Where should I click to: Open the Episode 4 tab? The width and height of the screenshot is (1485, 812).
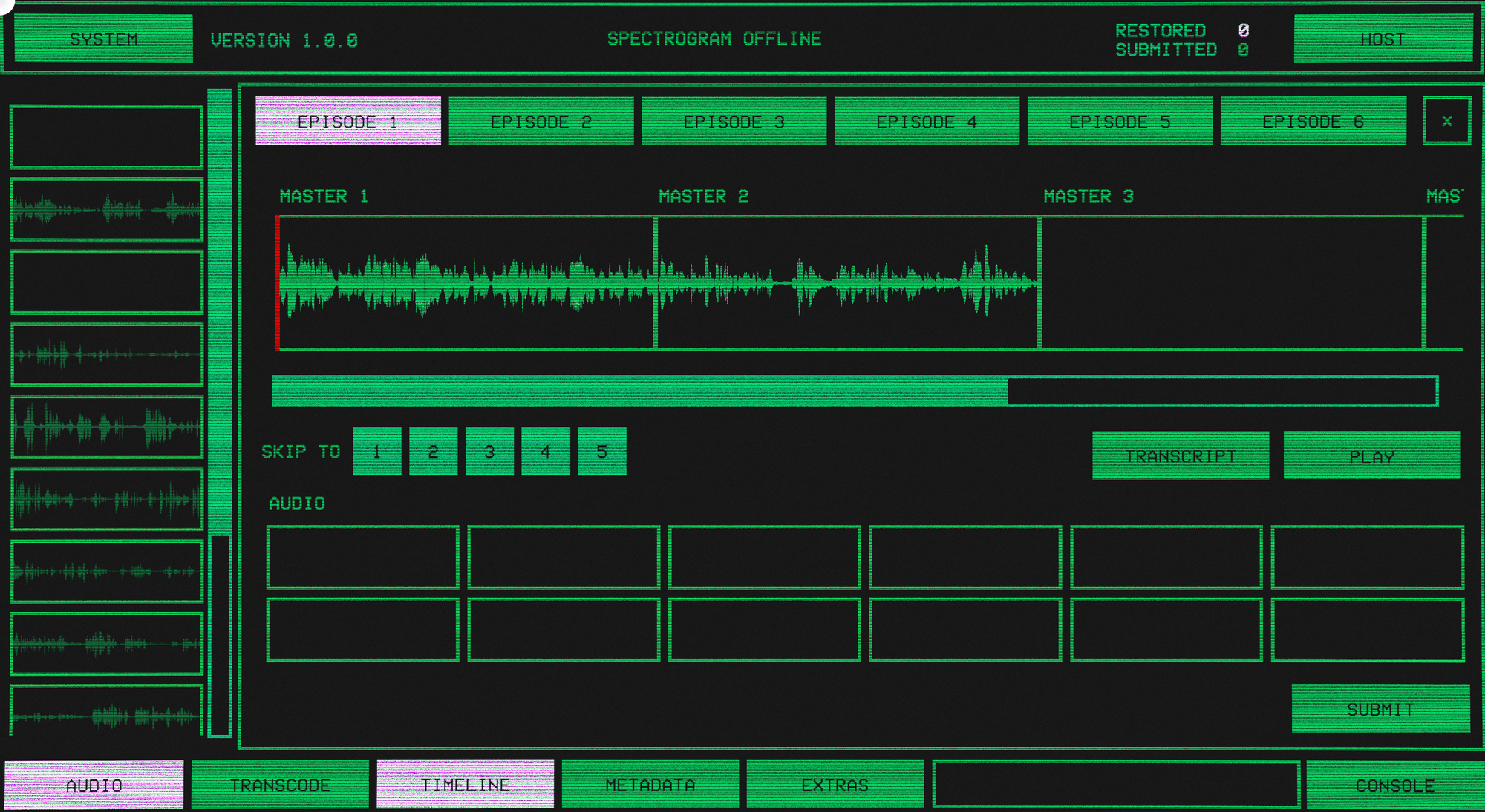point(926,122)
